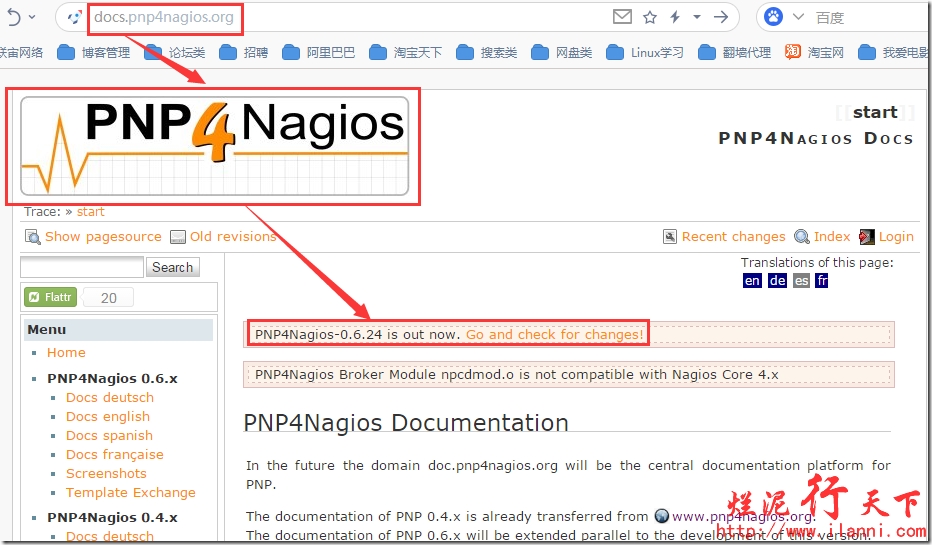This screenshot has height=545, width=932.
Task: Click the Search button
Action: click(172, 267)
